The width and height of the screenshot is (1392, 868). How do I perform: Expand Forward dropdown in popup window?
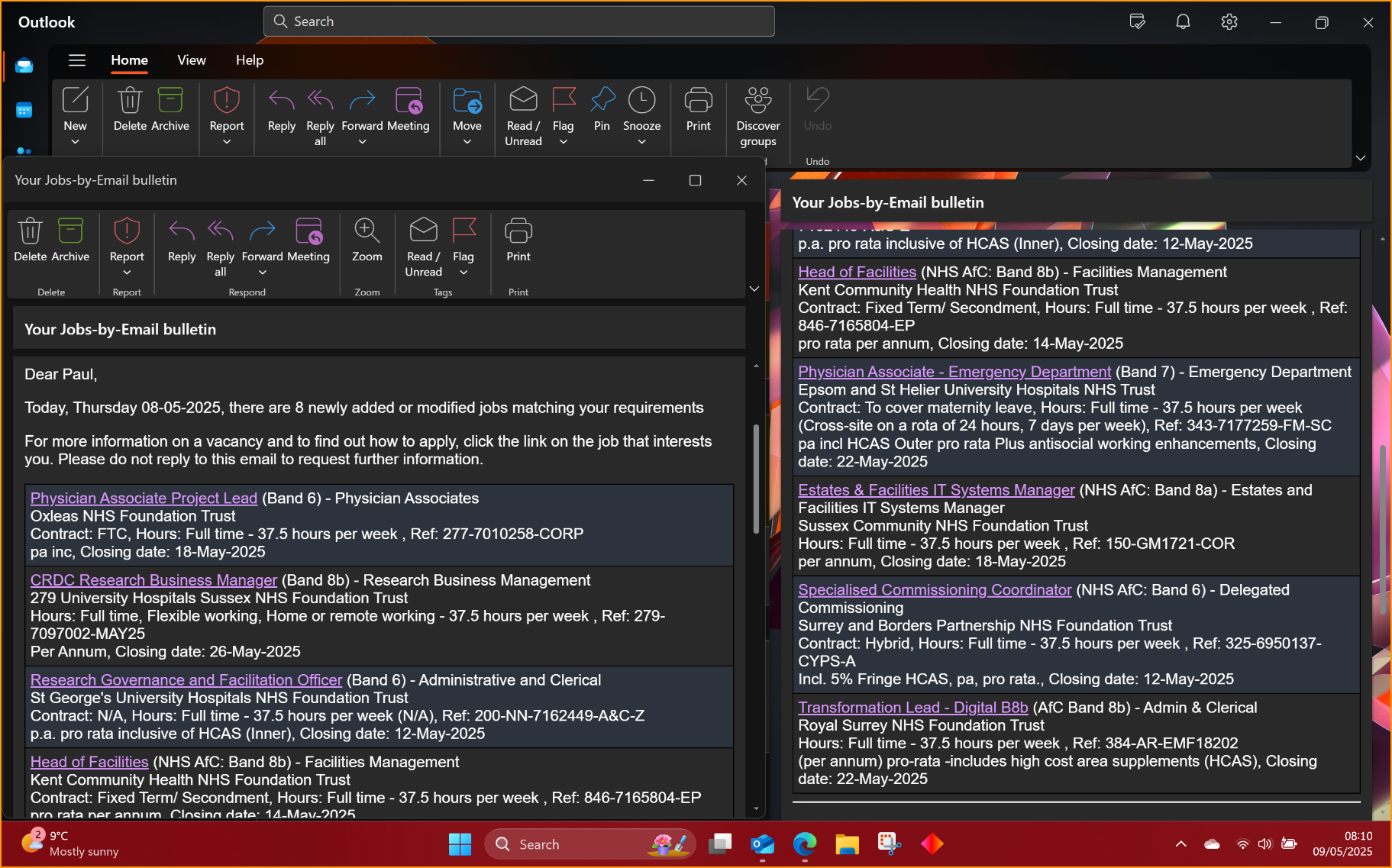click(x=262, y=273)
